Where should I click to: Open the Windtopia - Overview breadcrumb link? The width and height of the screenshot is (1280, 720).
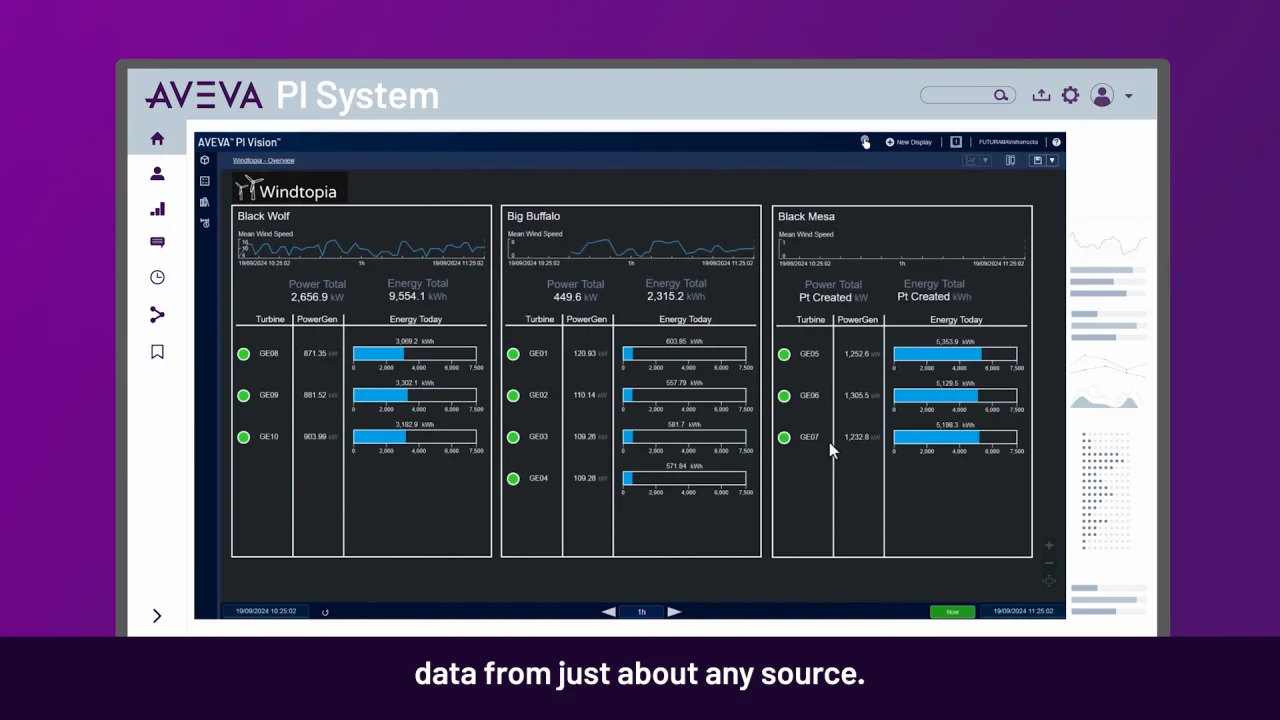tap(263, 161)
